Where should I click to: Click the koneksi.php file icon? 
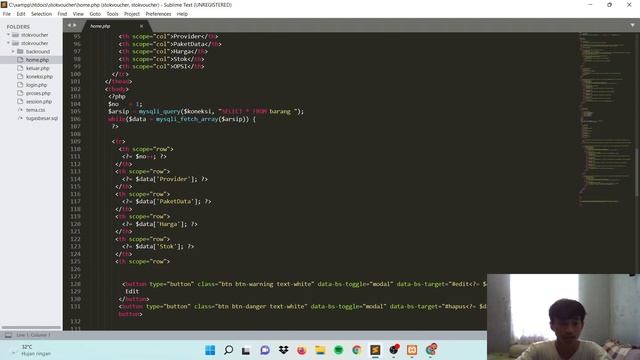[20, 76]
